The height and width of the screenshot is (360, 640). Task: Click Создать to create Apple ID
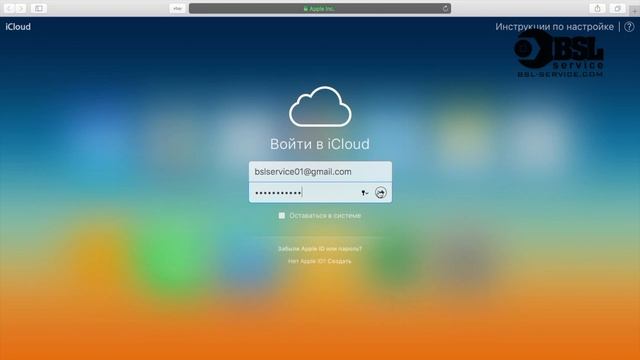[339, 261]
